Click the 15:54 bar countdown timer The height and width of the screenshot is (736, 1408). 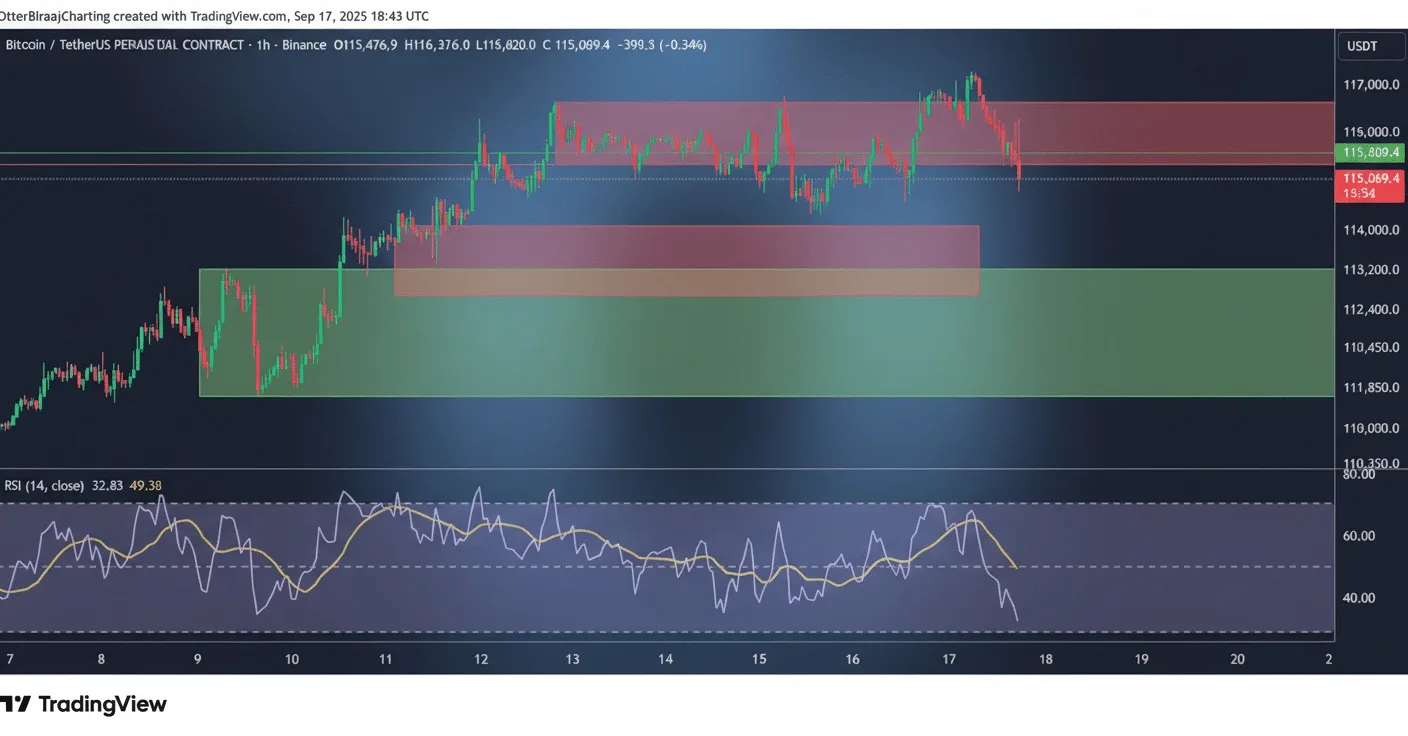tap(1360, 193)
